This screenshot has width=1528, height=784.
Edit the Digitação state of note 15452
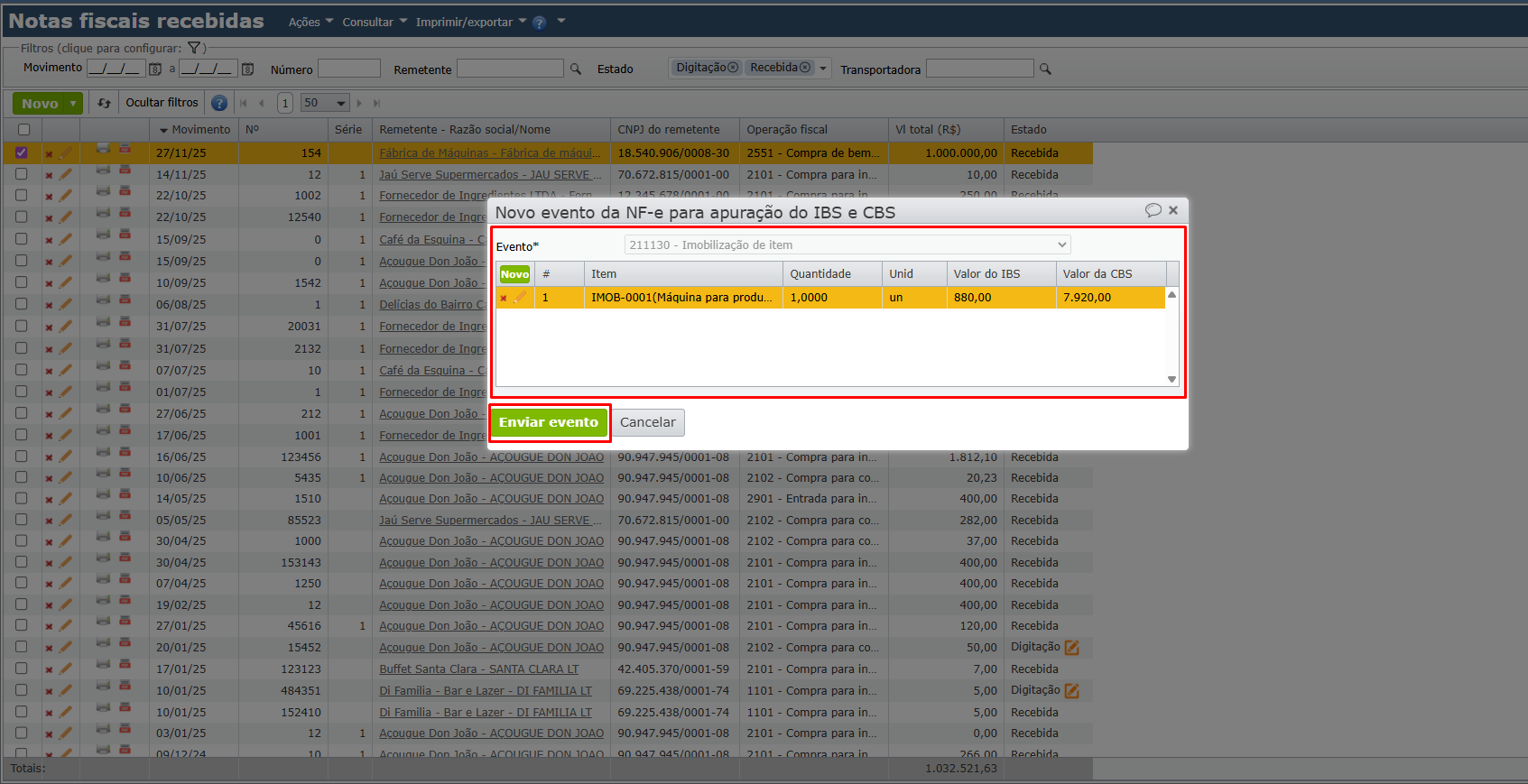coord(1072,648)
